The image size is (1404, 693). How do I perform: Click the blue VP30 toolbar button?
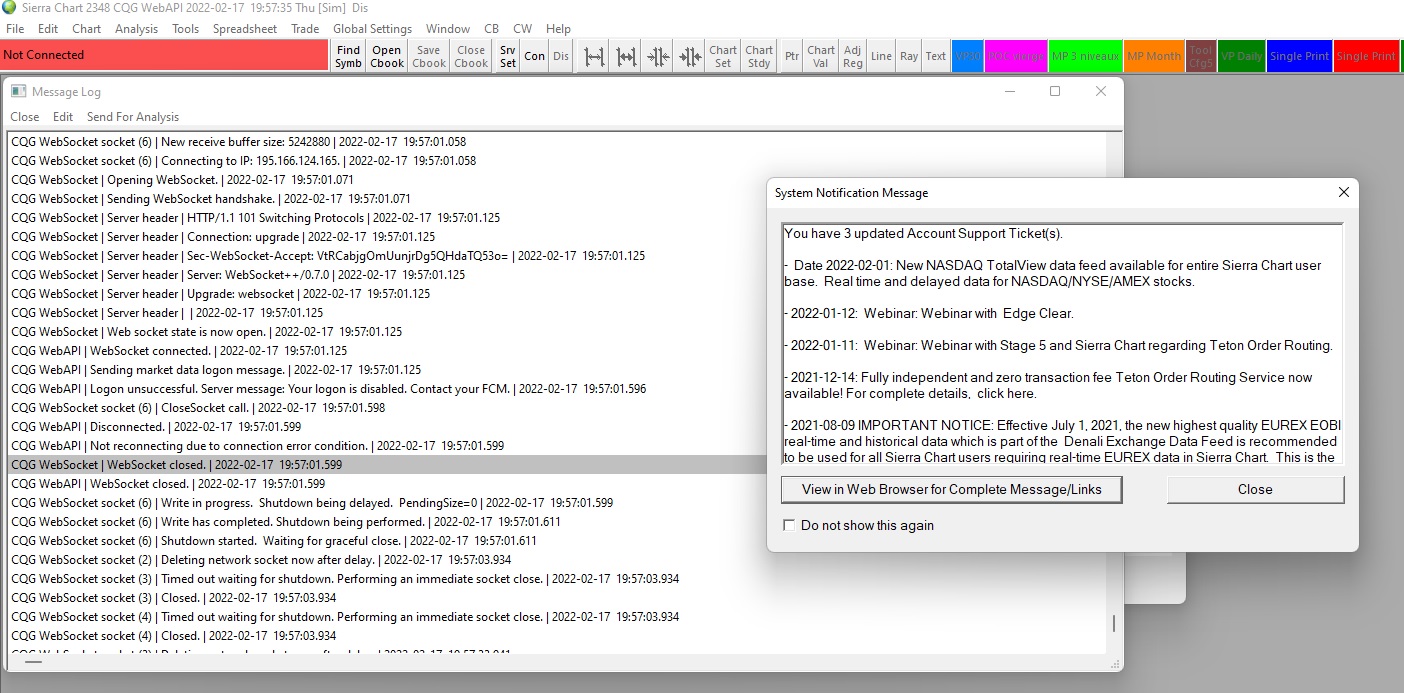(968, 56)
